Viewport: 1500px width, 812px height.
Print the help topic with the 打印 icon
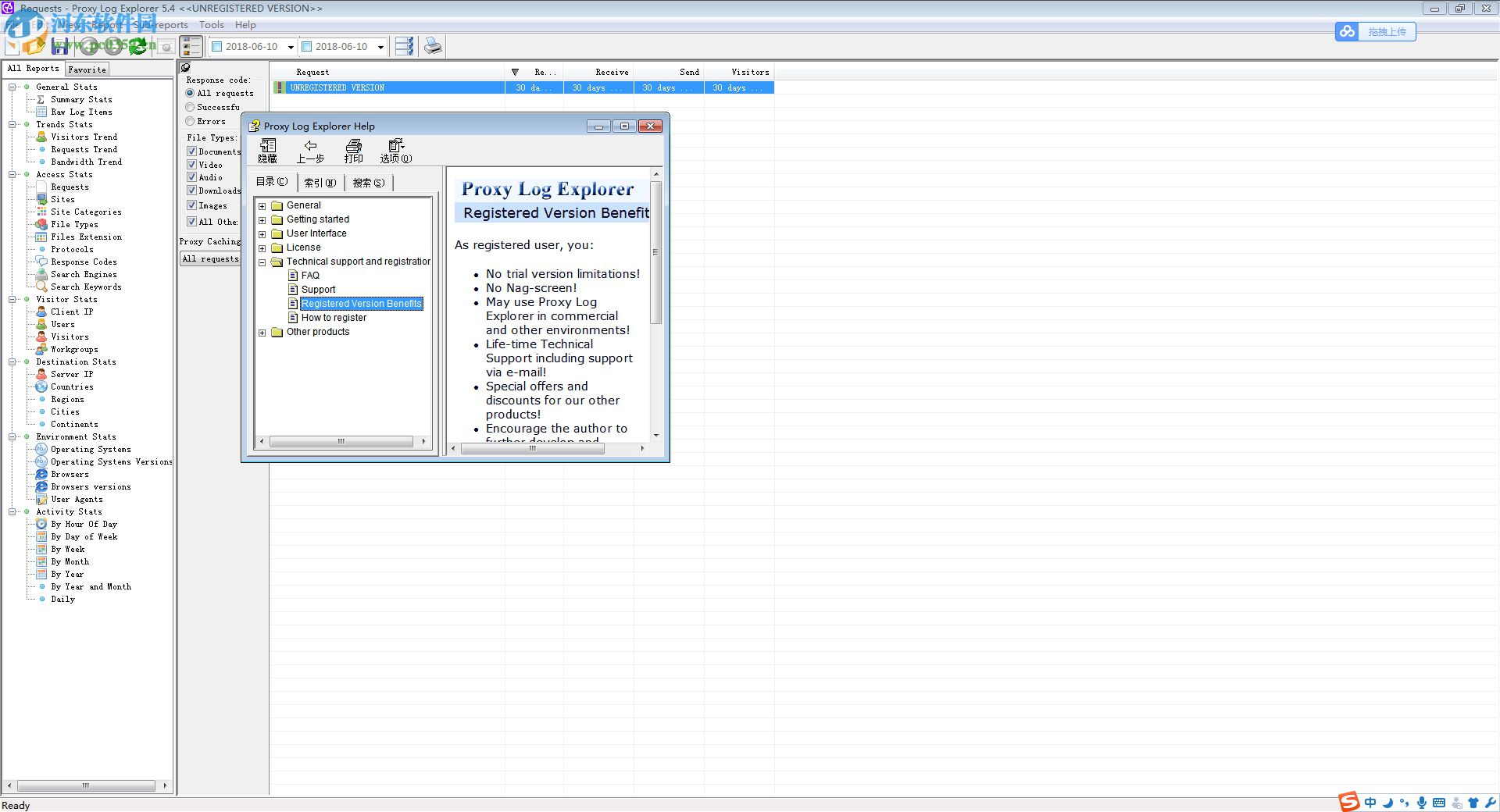[x=353, y=150]
